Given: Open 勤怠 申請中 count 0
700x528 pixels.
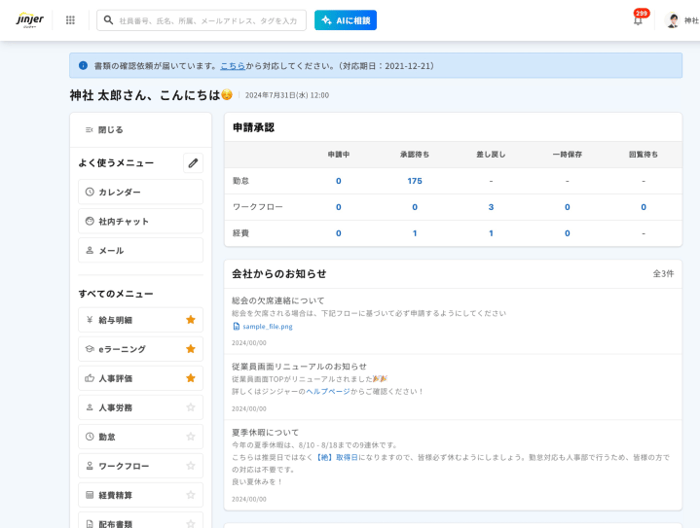Looking at the screenshot, I should click(x=338, y=181).
